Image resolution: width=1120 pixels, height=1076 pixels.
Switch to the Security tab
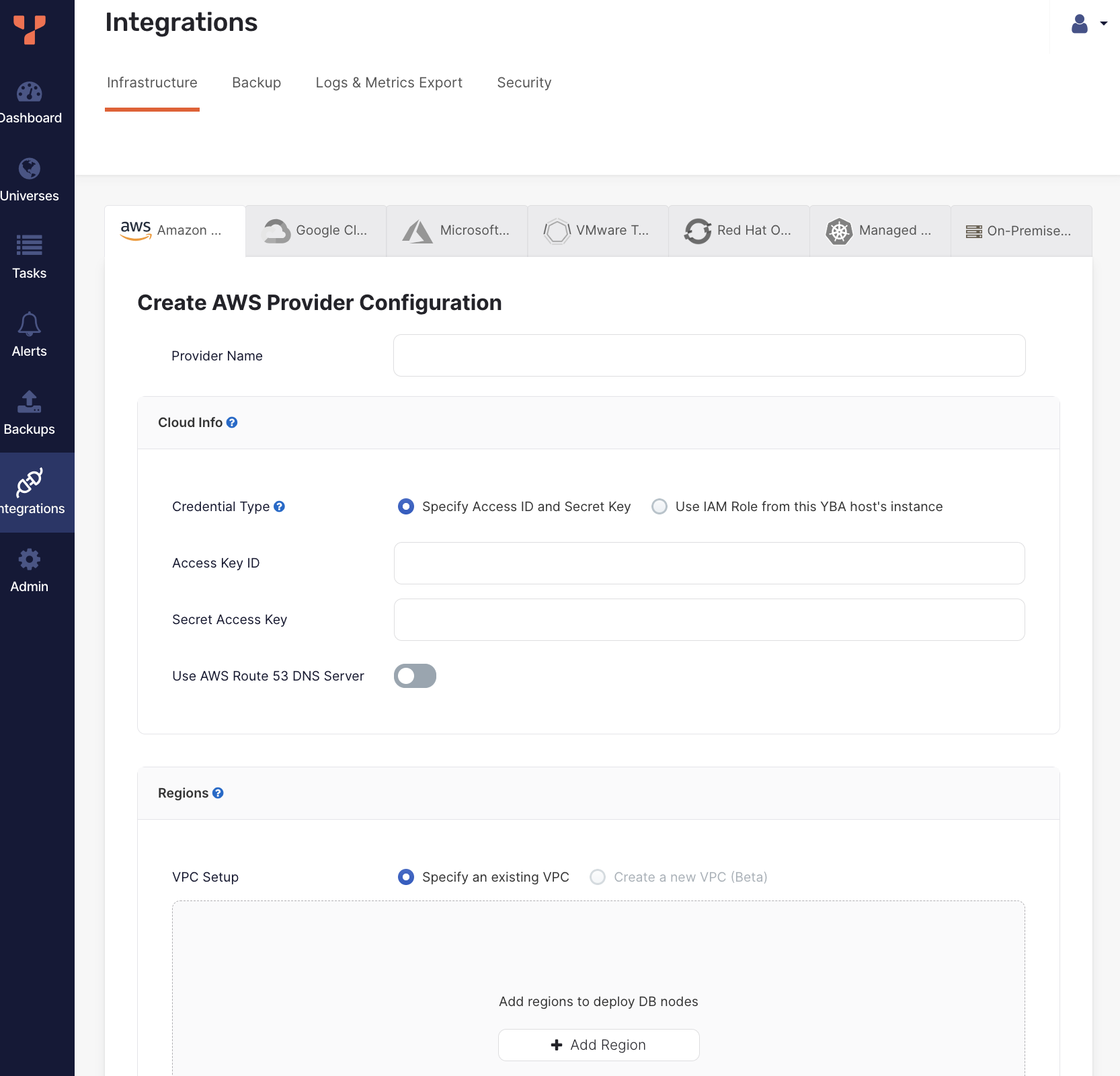[x=524, y=82]
